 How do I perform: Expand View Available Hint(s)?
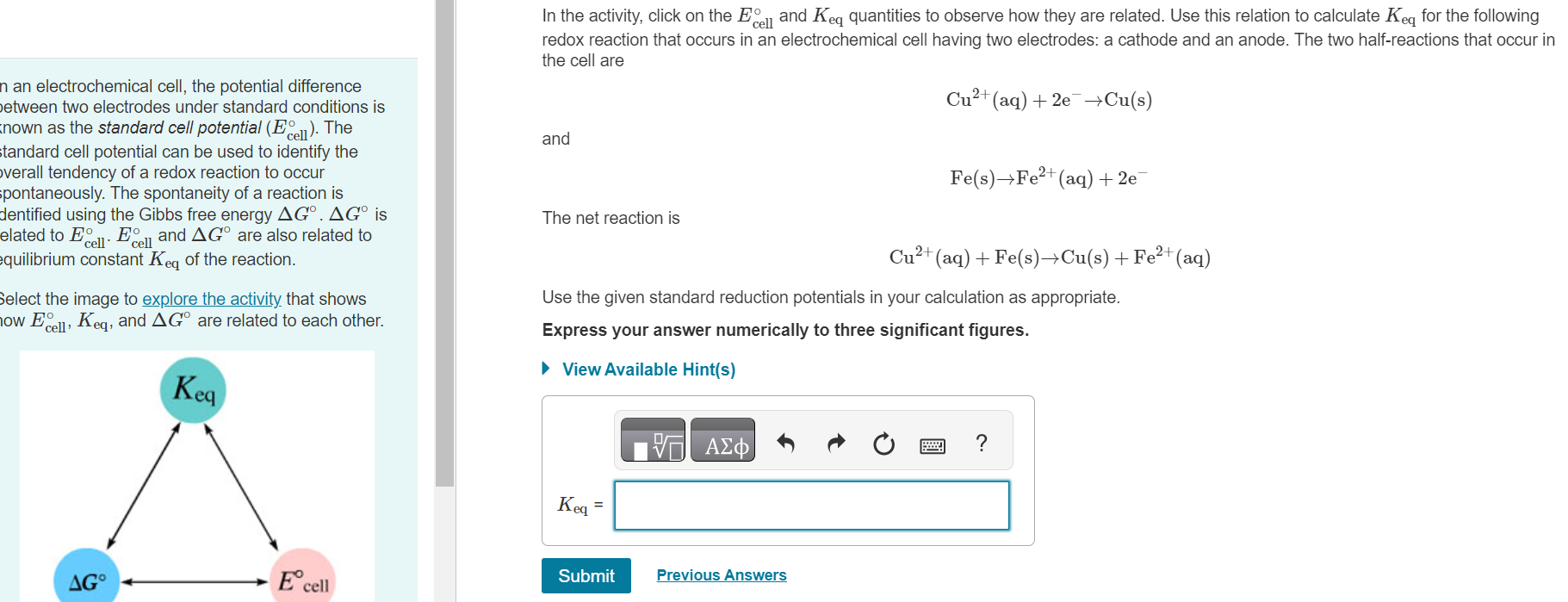pyautogui.click(x=648, y=369)
